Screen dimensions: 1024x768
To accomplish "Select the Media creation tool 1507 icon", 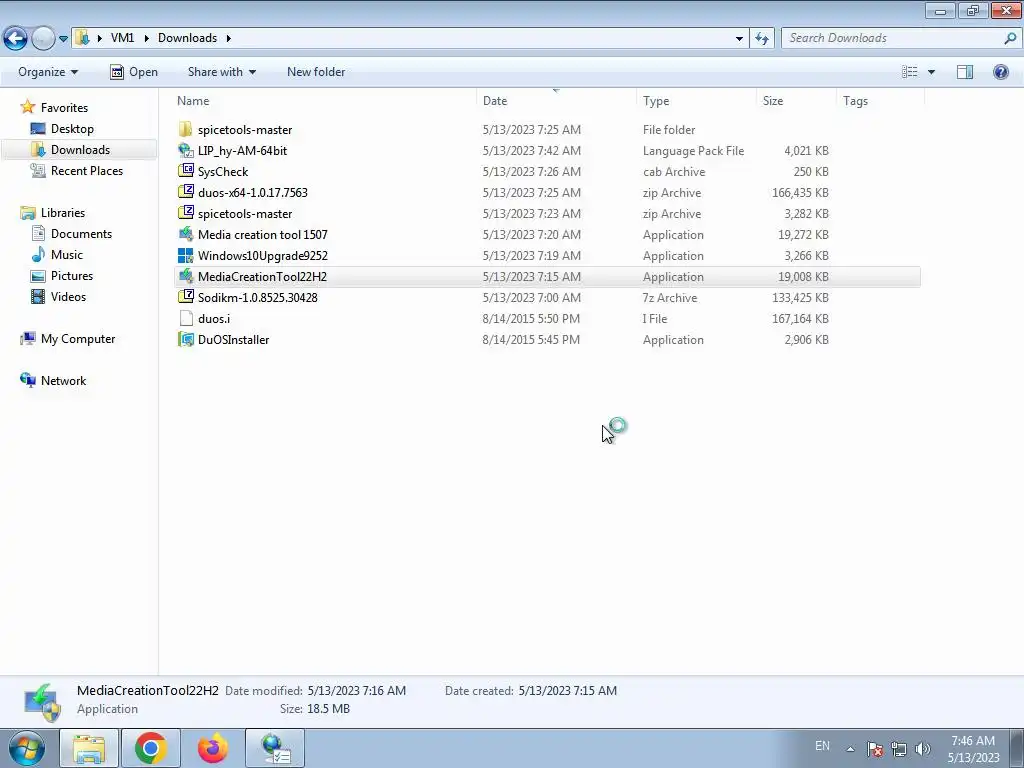I will pyautogui.click(x=185, y=234).
